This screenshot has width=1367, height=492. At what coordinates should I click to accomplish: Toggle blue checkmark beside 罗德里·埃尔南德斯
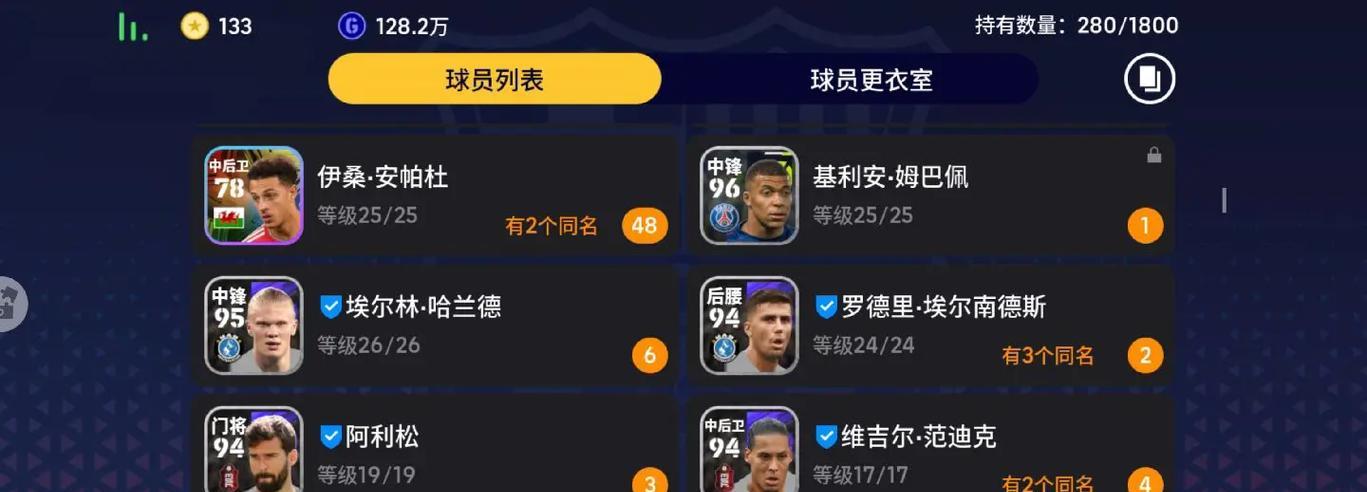[x=825, y=306]
